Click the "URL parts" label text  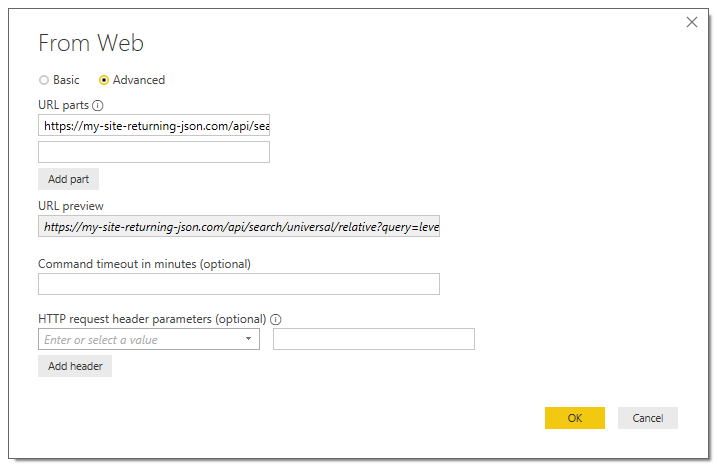tap(64, 105)
